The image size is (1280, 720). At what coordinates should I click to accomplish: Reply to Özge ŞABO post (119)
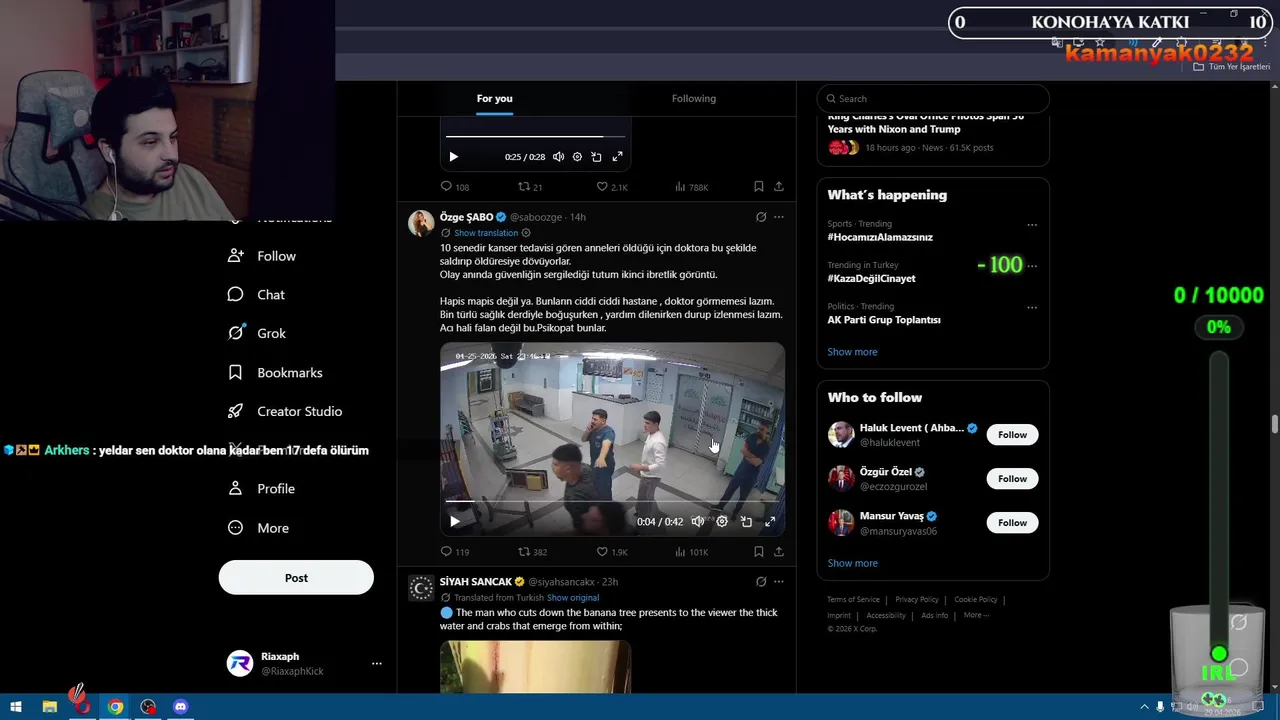[x=455, y=551]
